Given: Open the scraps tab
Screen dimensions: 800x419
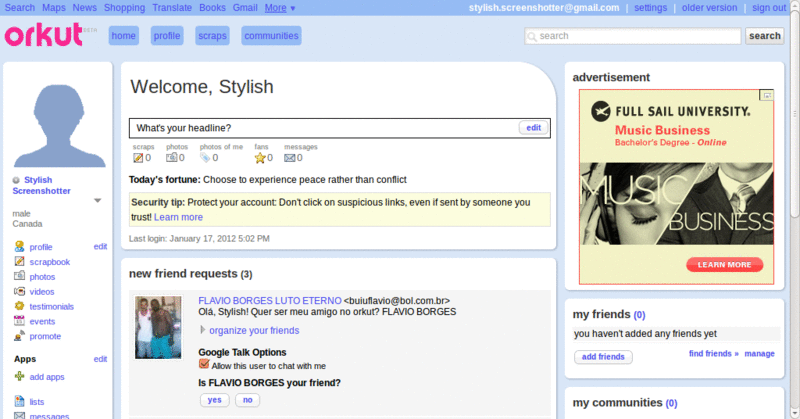Looking at the screenshot, I should point(212,36).
